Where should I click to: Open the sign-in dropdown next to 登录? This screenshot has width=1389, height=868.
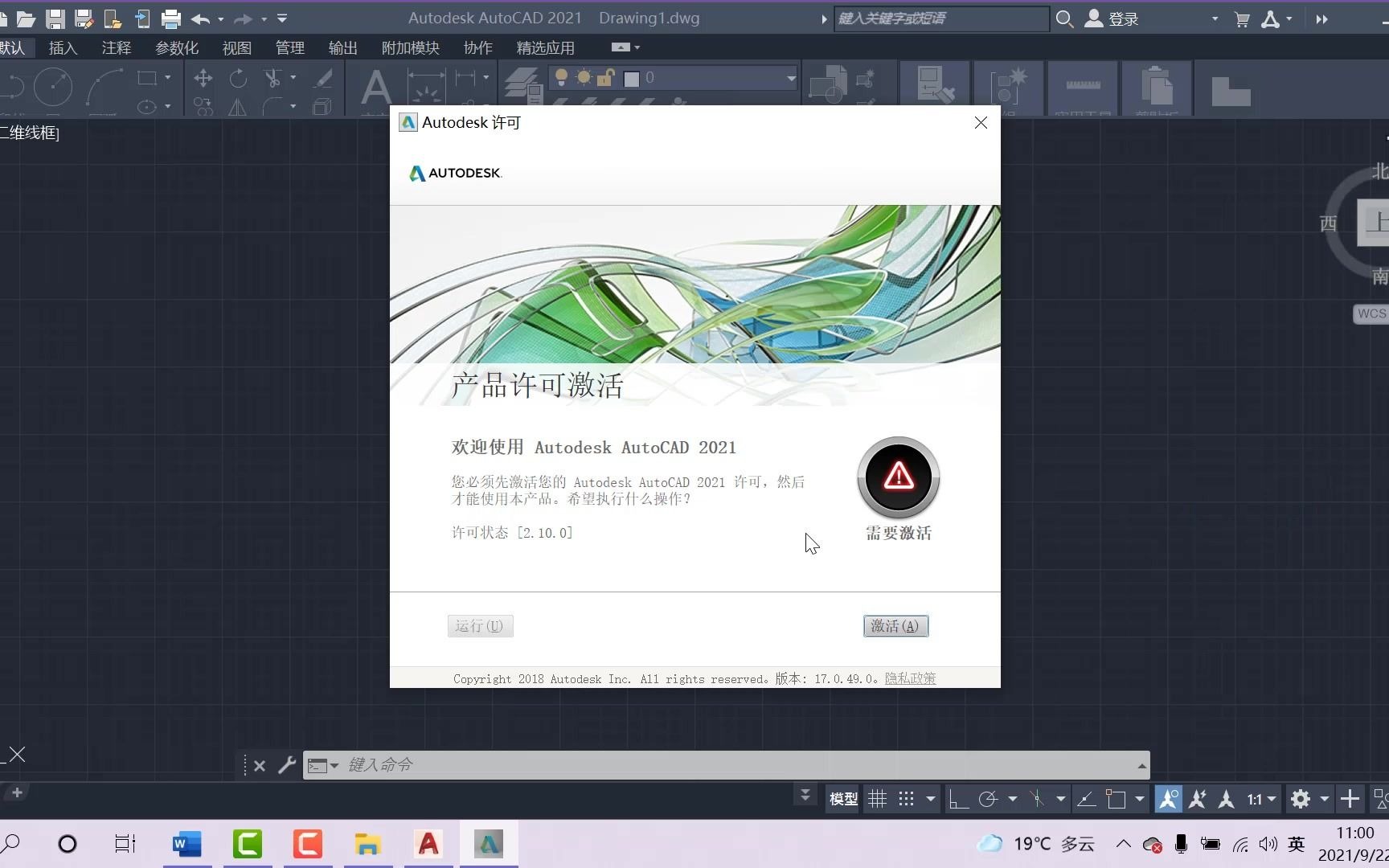[1215, 18]
